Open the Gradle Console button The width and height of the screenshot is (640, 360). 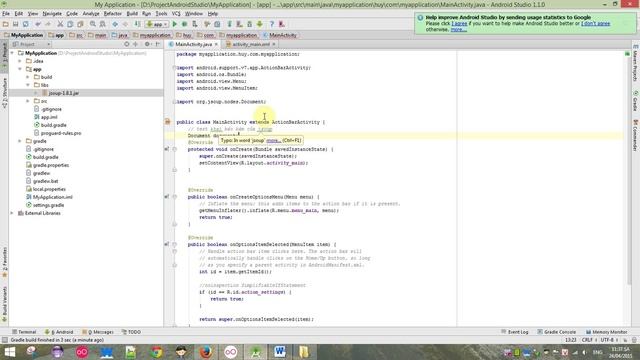coord(556,332)
